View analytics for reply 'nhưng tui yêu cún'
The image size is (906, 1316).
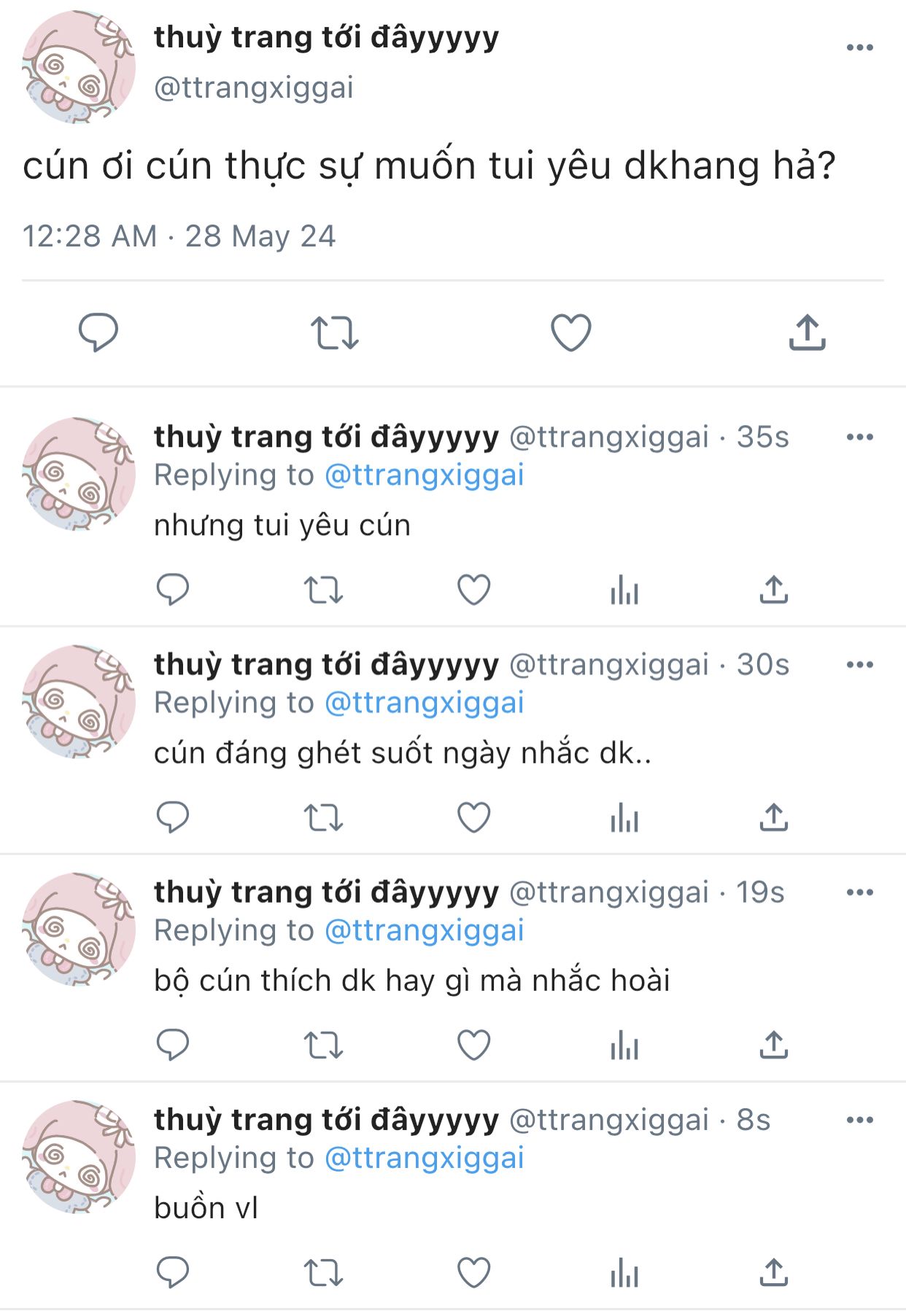point(624,590)
